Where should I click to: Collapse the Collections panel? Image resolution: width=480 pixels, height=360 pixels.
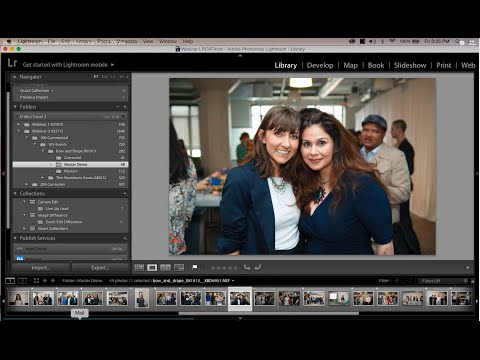click(x=15, y=194)
